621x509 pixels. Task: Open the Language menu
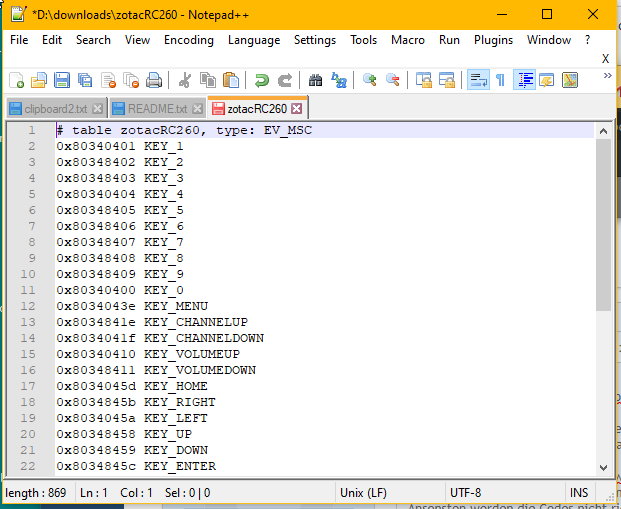[254, 40]
